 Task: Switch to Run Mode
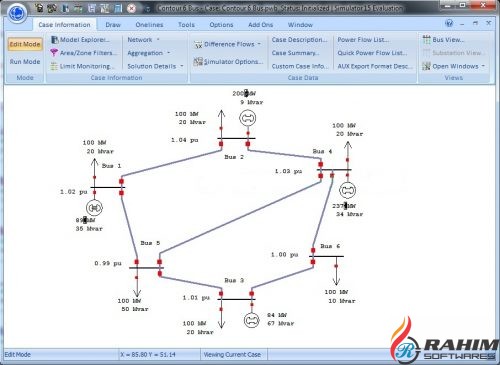[x=25, y=62]
